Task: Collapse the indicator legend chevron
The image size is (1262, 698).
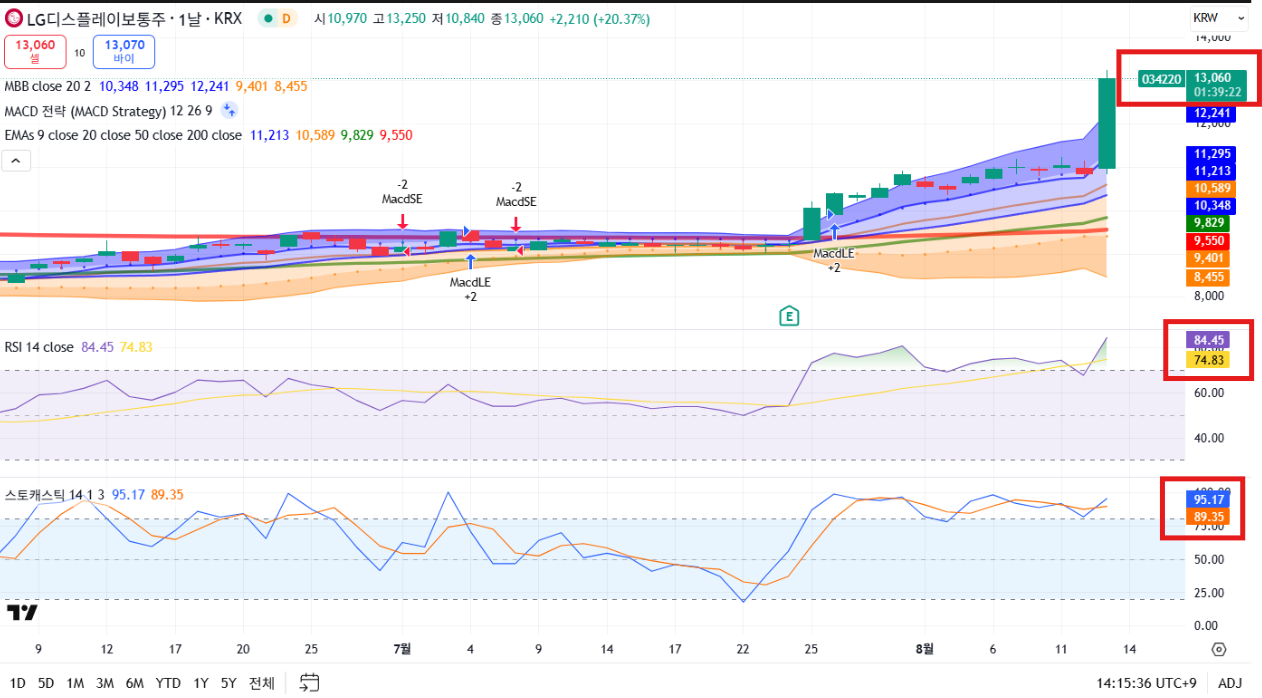Action: pos(17,160)
